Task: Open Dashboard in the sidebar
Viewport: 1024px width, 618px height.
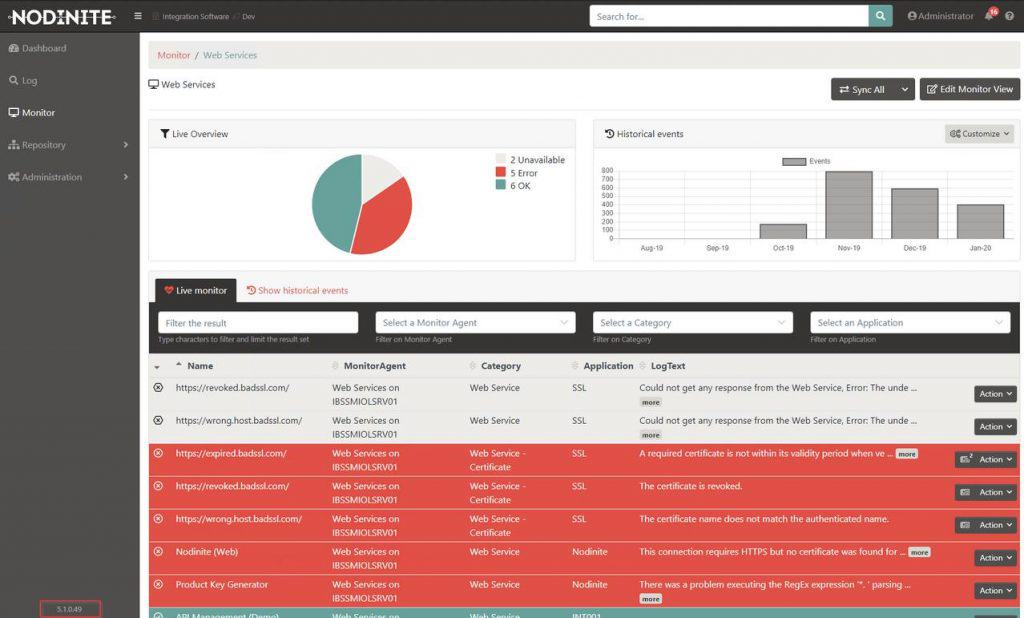Action: 38,48
